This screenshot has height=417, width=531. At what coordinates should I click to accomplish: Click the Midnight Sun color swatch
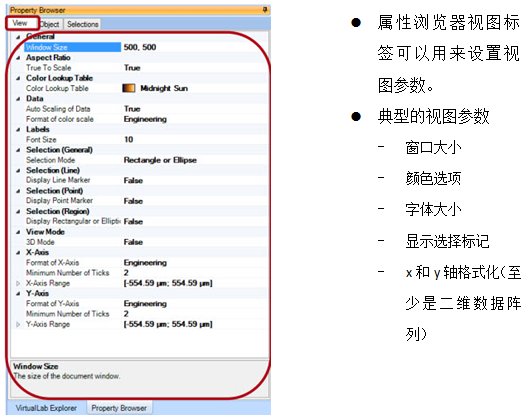[129, 88]
